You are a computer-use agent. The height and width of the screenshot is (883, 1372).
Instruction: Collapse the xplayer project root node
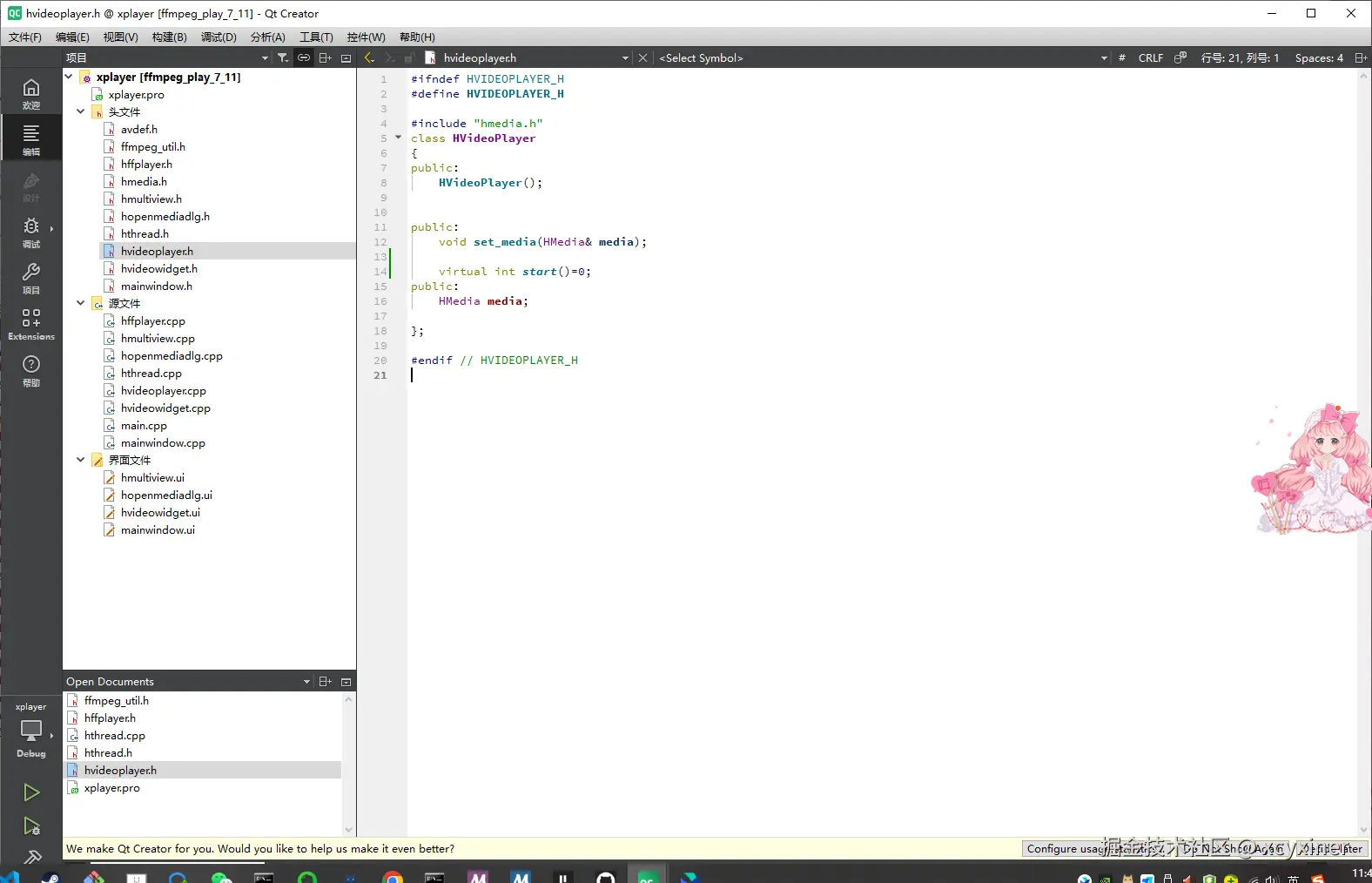tap(69, 77)
